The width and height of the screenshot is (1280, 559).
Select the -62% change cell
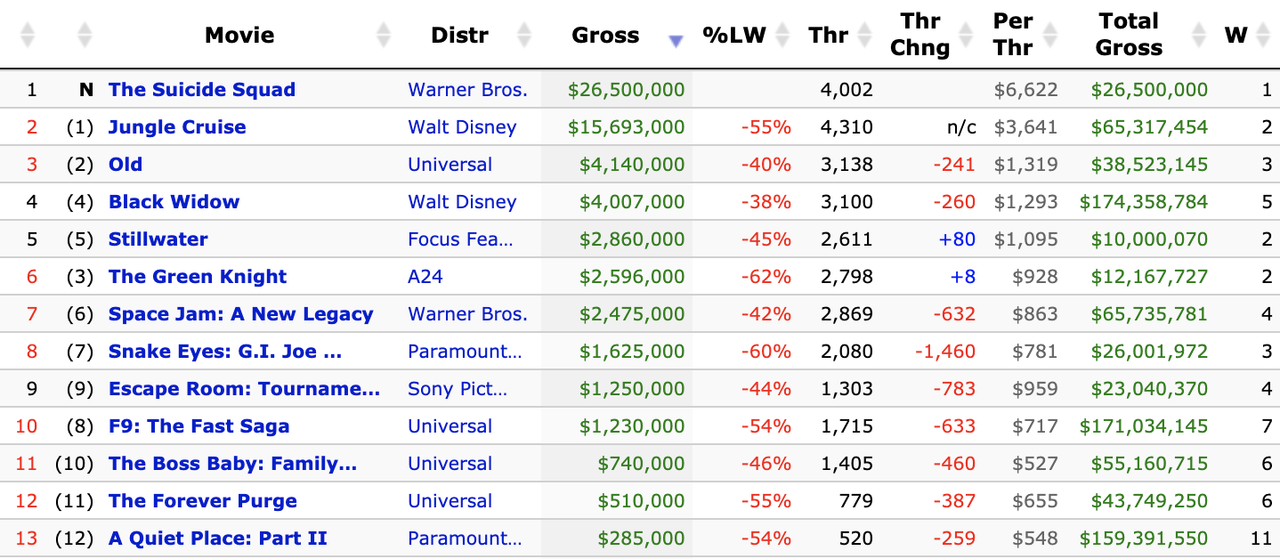click(766, 277)
